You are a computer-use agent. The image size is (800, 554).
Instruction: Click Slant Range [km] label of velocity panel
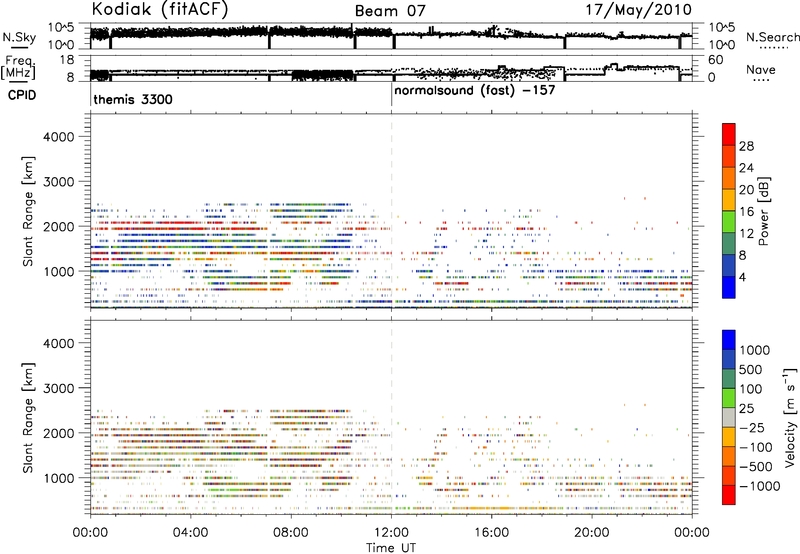coord(28,418)
